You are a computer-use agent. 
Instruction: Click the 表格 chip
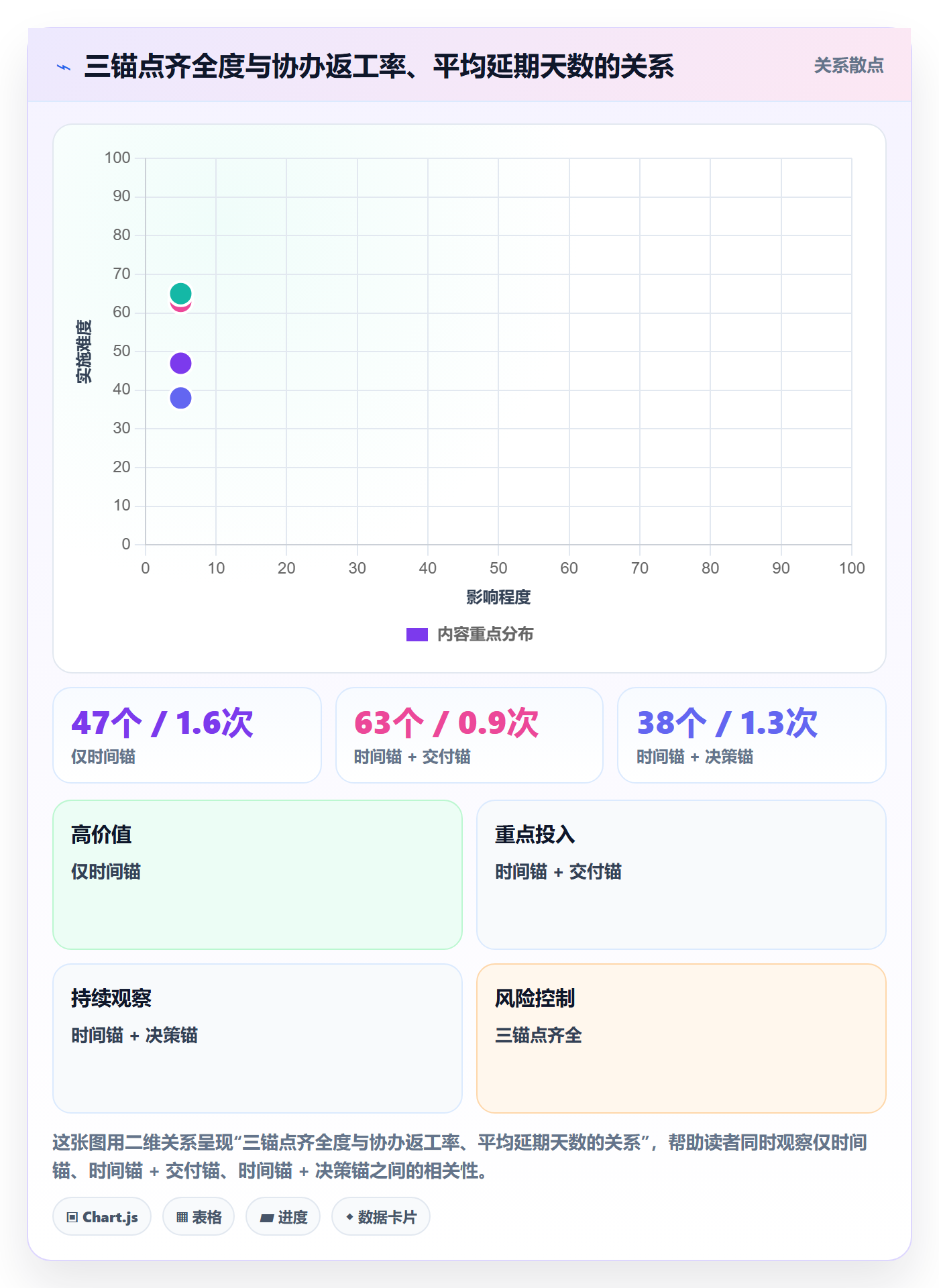click(x=199, y=1217)
